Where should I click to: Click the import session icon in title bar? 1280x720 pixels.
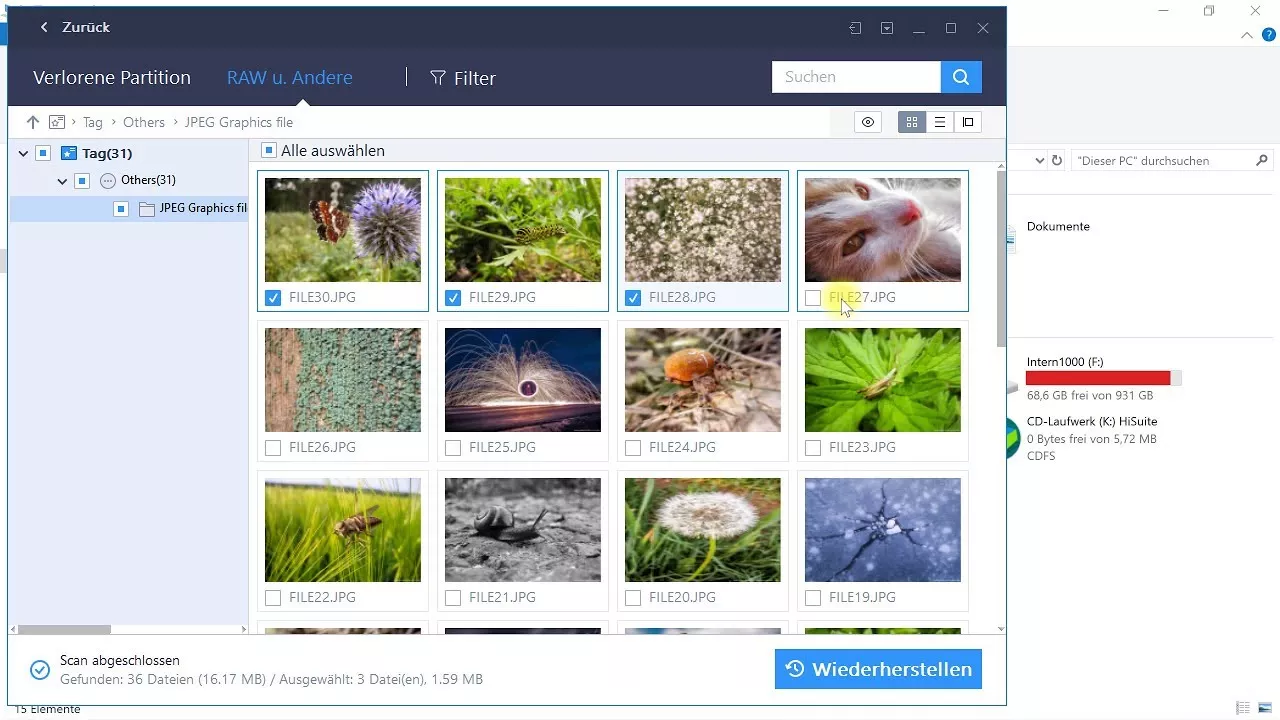click(x=856, y=28)
